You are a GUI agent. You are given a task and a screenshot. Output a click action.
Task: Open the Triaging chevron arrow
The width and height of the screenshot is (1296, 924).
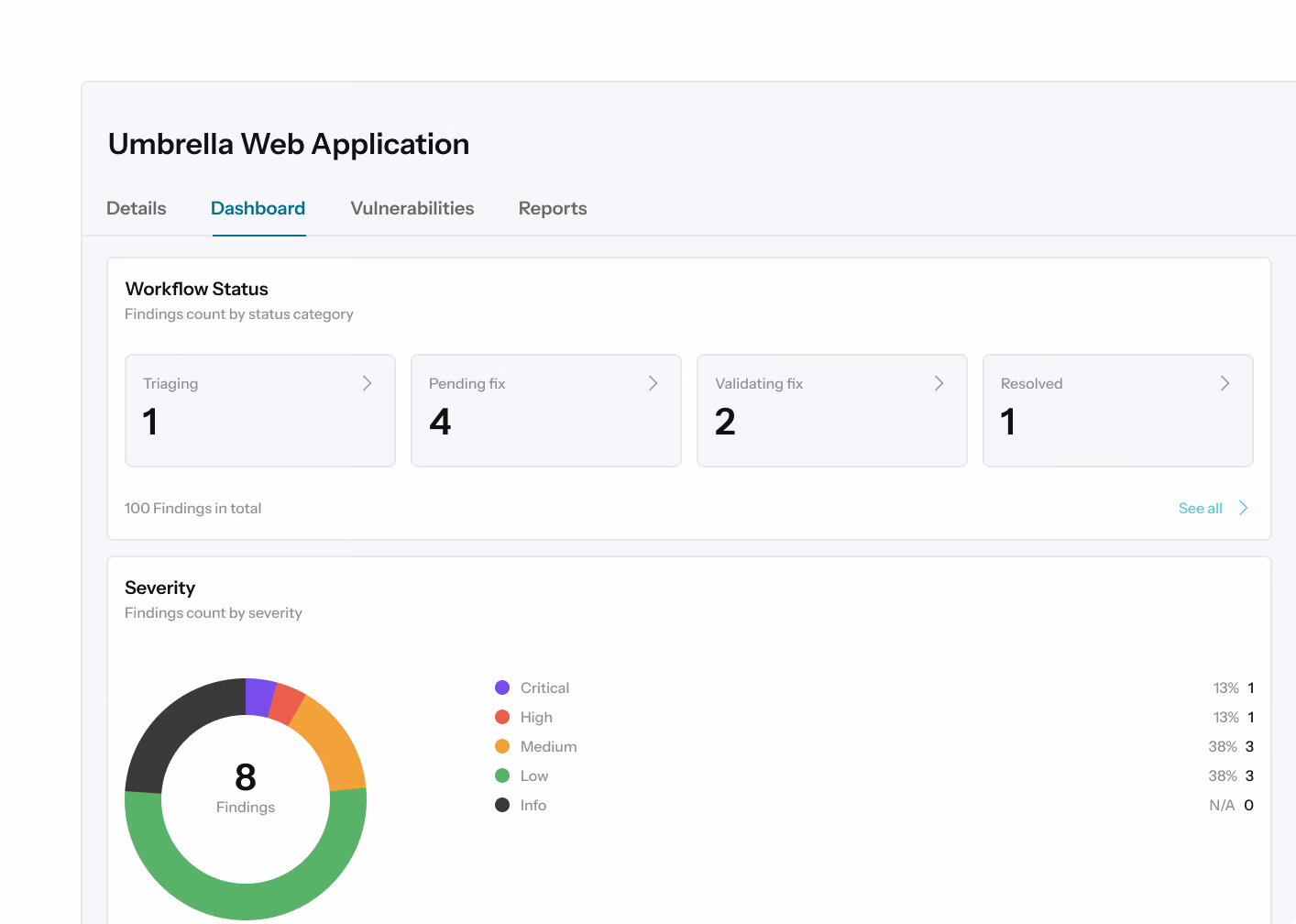click(x=367, y=383)
